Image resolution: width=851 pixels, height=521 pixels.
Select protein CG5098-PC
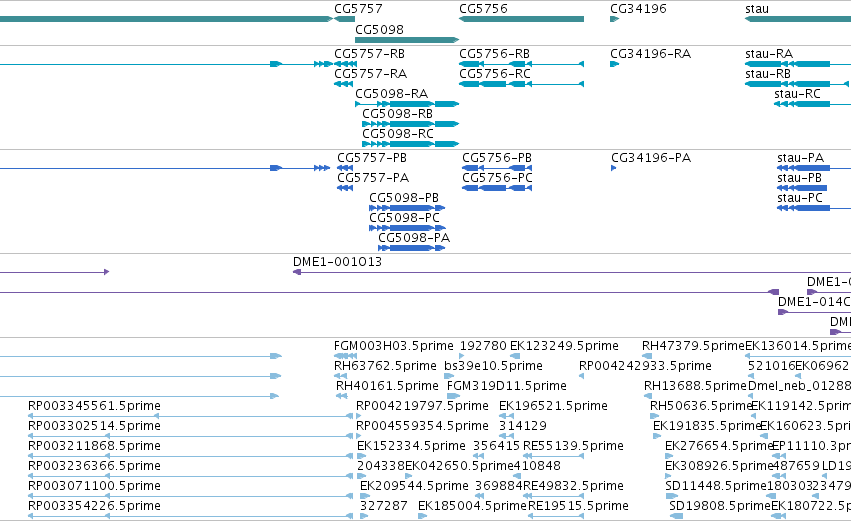(404, 218)
